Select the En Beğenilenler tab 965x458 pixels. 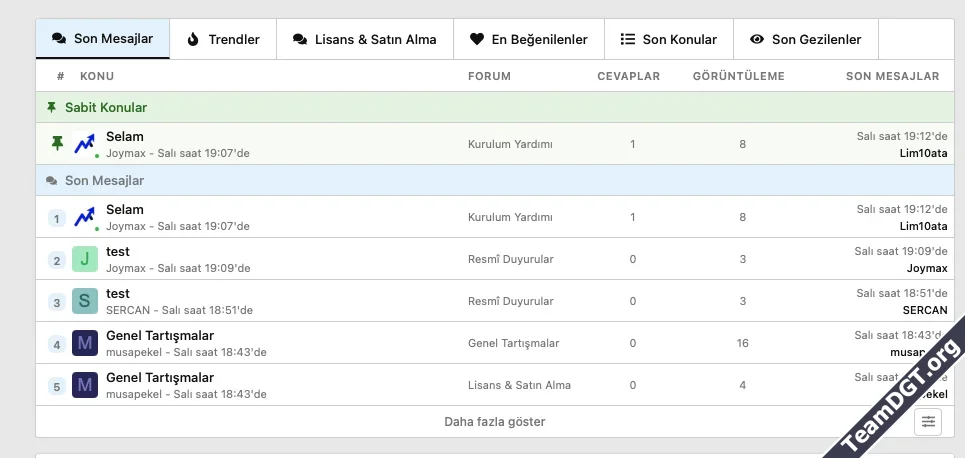click(528, 39)
